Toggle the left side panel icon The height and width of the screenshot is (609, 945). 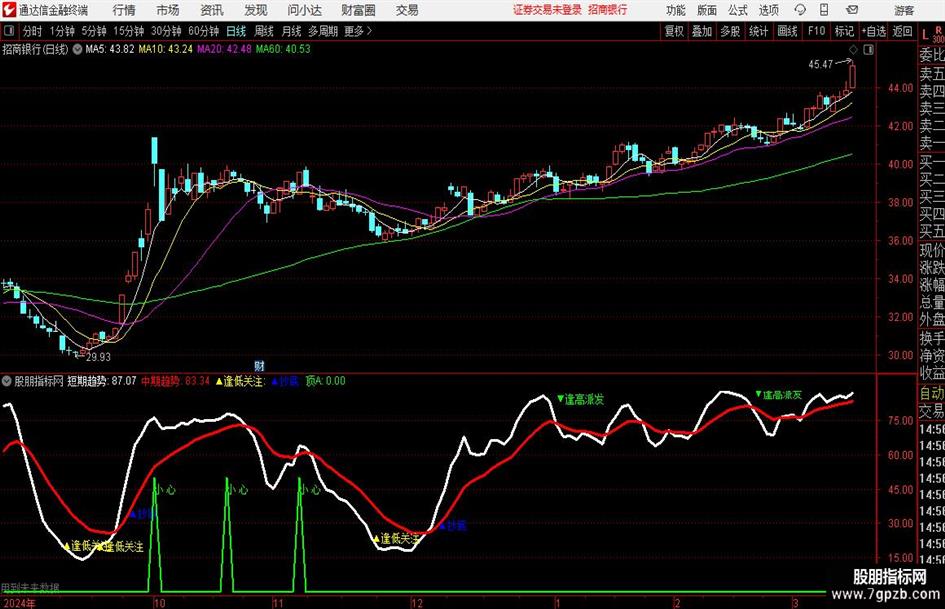click(x=8, y=31)
